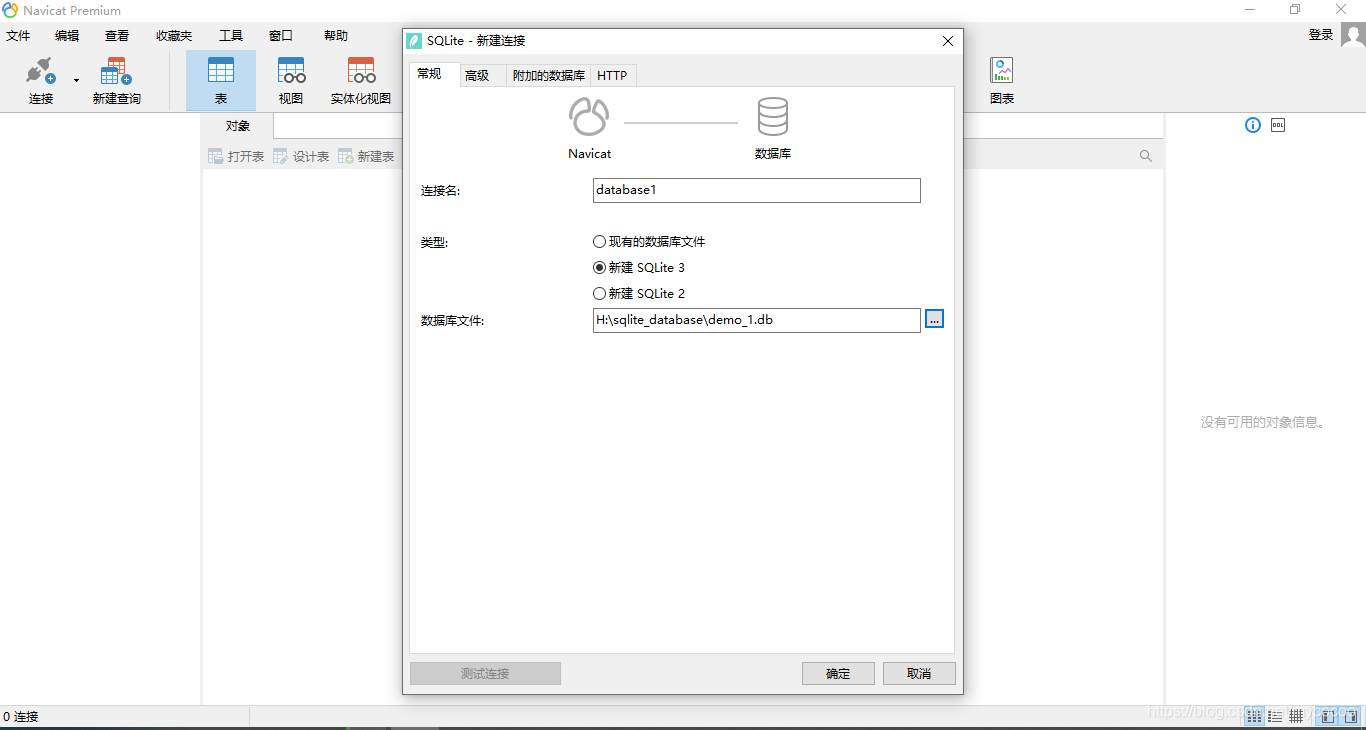Open the 工具 menu
The width and height of the screenshot is (1366, 730).
tap(231, 35)
